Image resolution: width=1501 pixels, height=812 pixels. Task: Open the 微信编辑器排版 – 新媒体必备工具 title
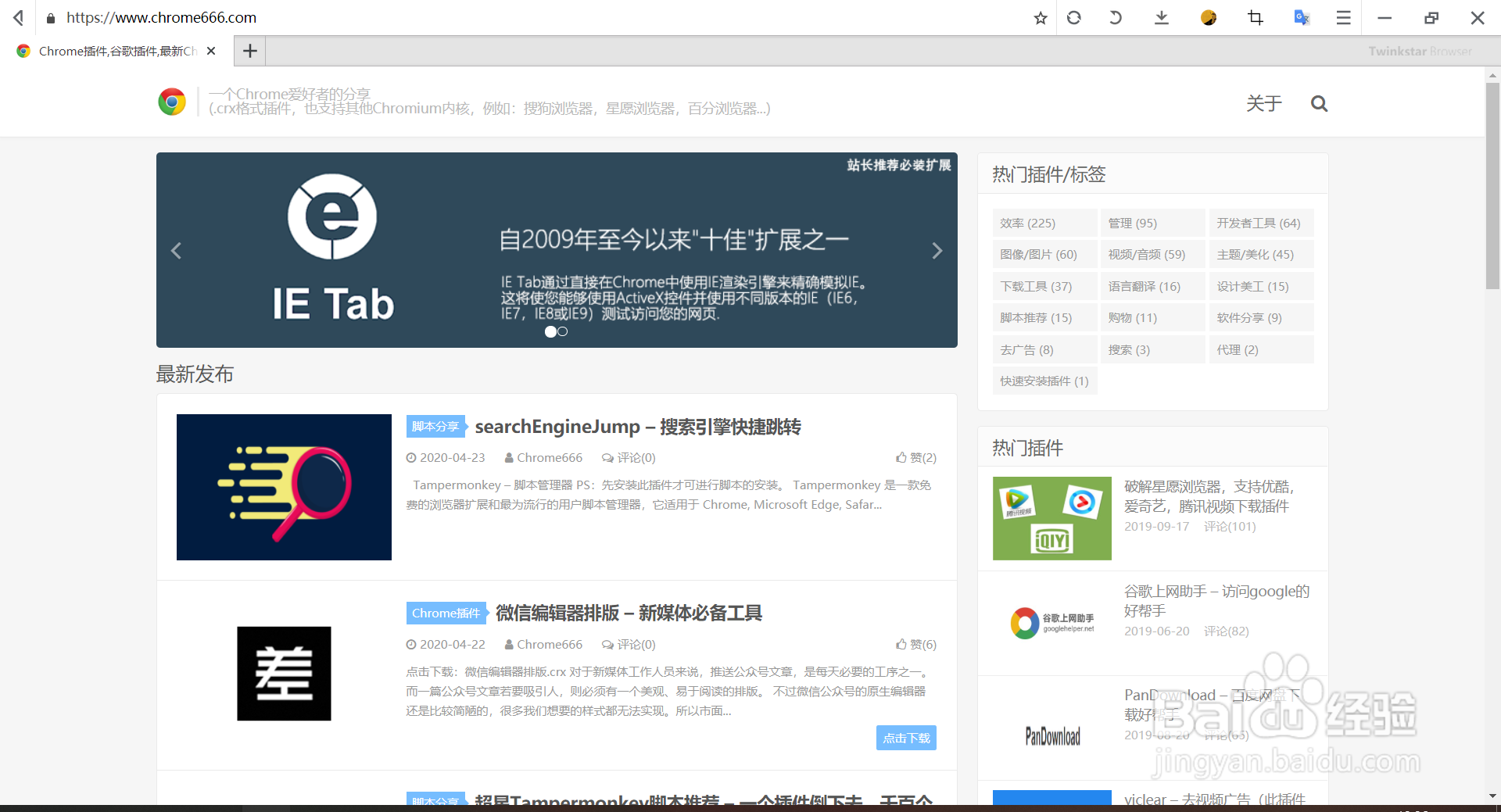[x=629, y=613]
